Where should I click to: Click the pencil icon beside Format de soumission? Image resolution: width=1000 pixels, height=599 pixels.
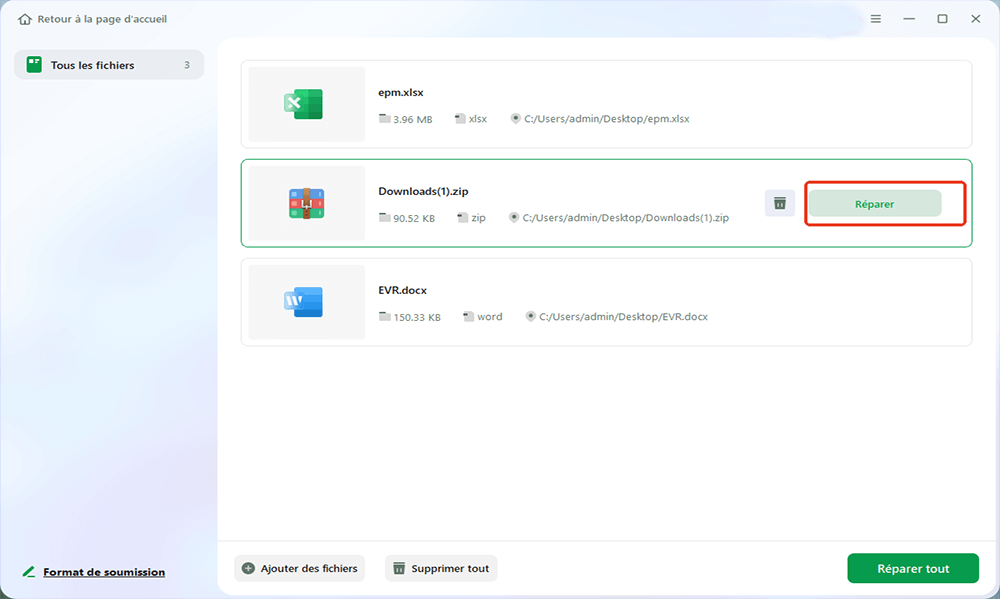click(x=29, y=572)
